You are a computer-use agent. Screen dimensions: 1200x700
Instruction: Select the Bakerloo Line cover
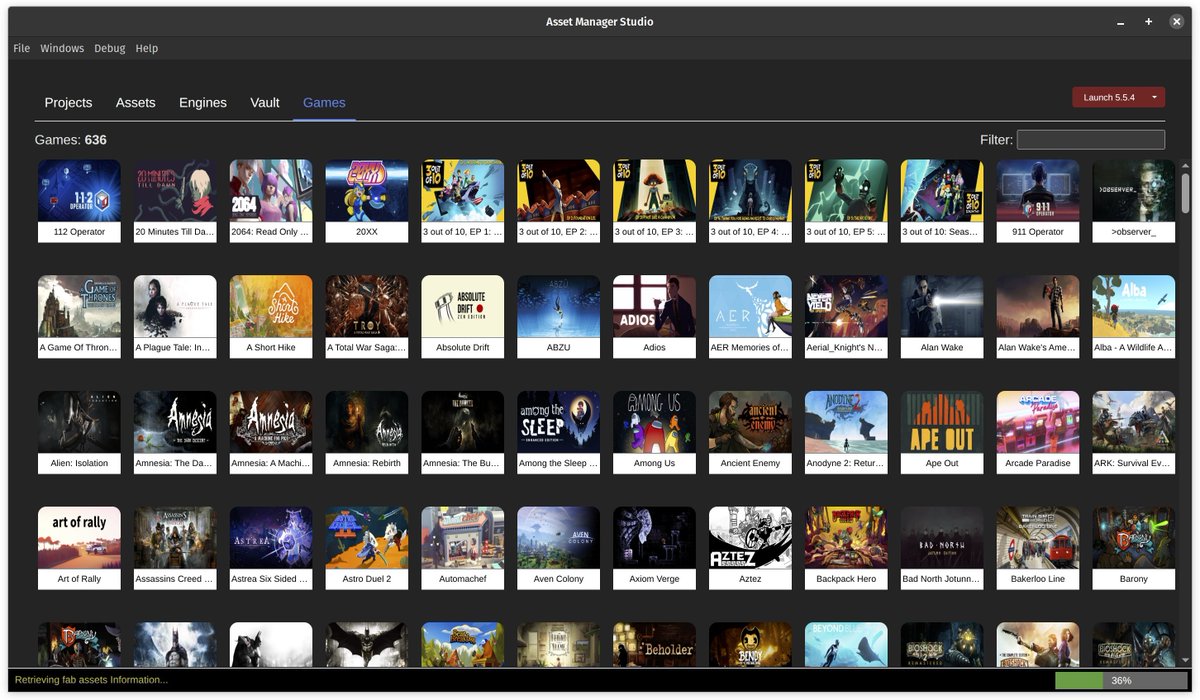[1038, 538]
